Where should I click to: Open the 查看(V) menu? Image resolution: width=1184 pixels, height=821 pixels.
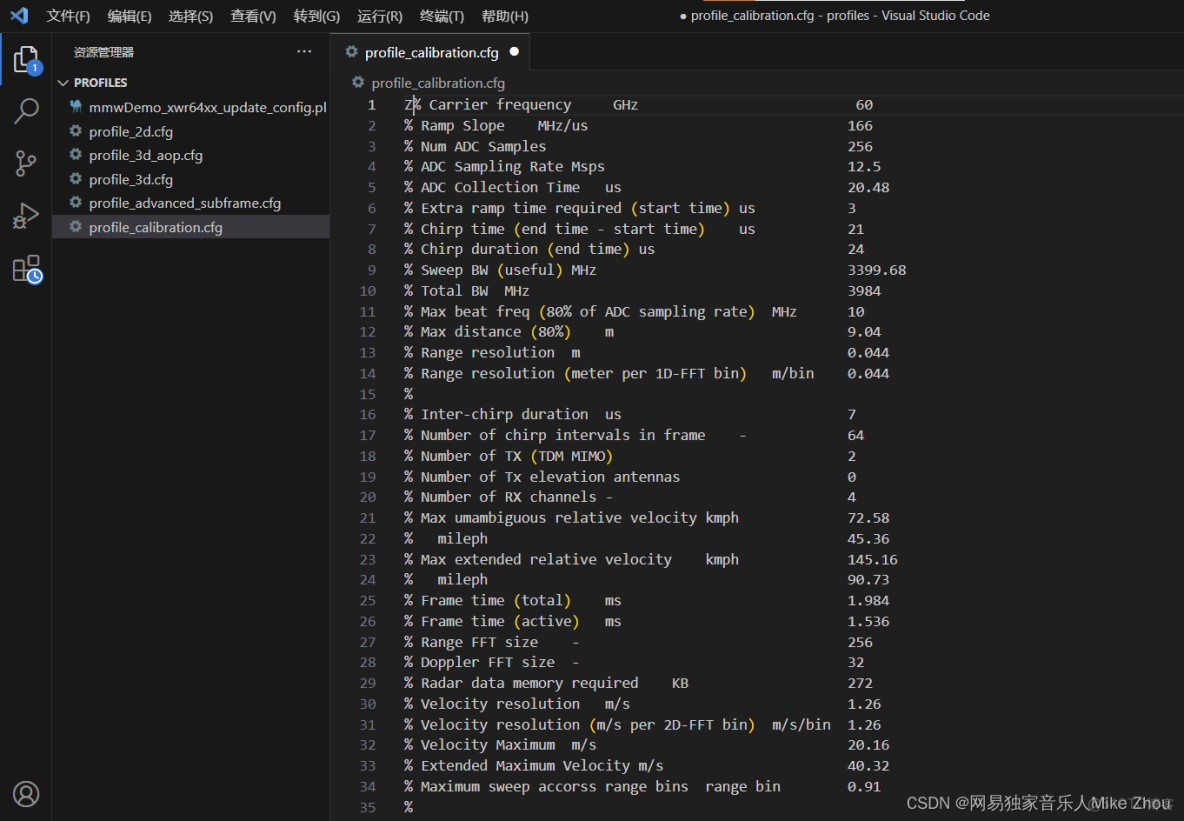pyautogui.click(x=253, y=16)
